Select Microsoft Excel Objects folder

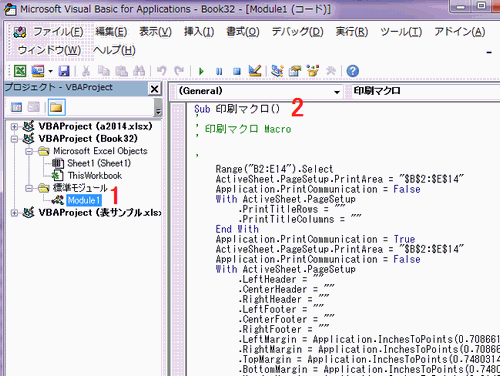pos(100,151)
